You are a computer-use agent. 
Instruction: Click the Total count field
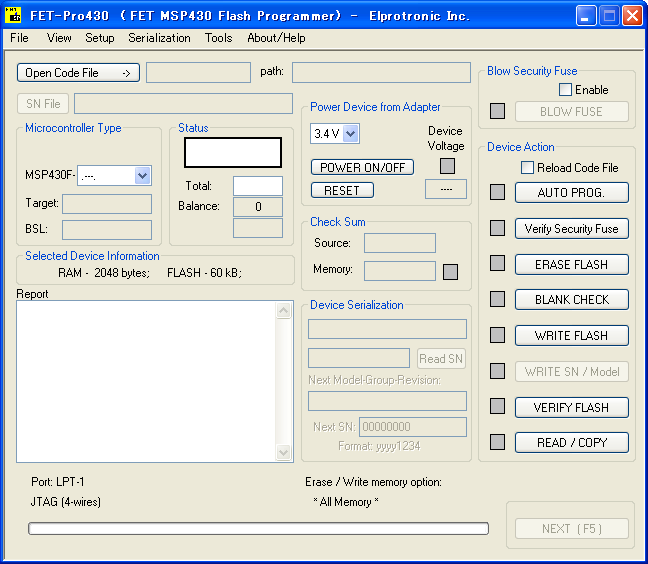click(258, 186)
